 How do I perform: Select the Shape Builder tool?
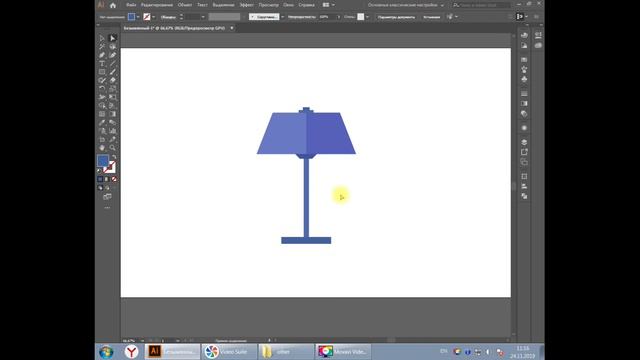(102, 106)
